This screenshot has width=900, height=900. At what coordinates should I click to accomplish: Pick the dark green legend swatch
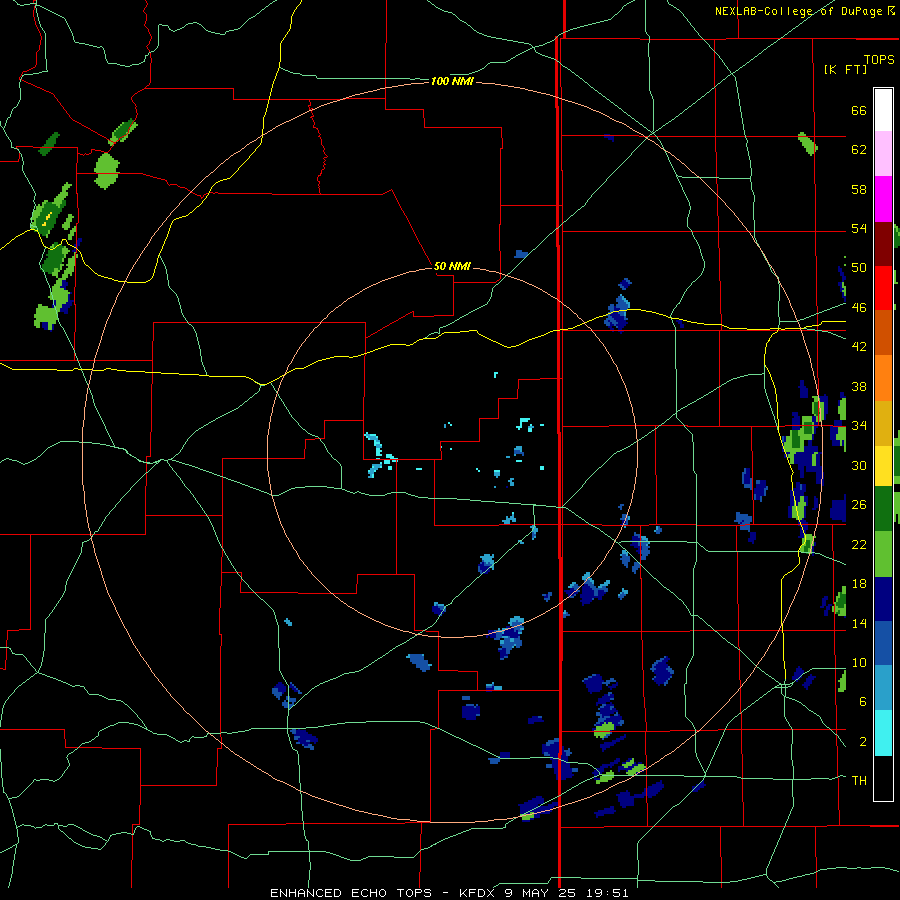click(x=883, y=508)
